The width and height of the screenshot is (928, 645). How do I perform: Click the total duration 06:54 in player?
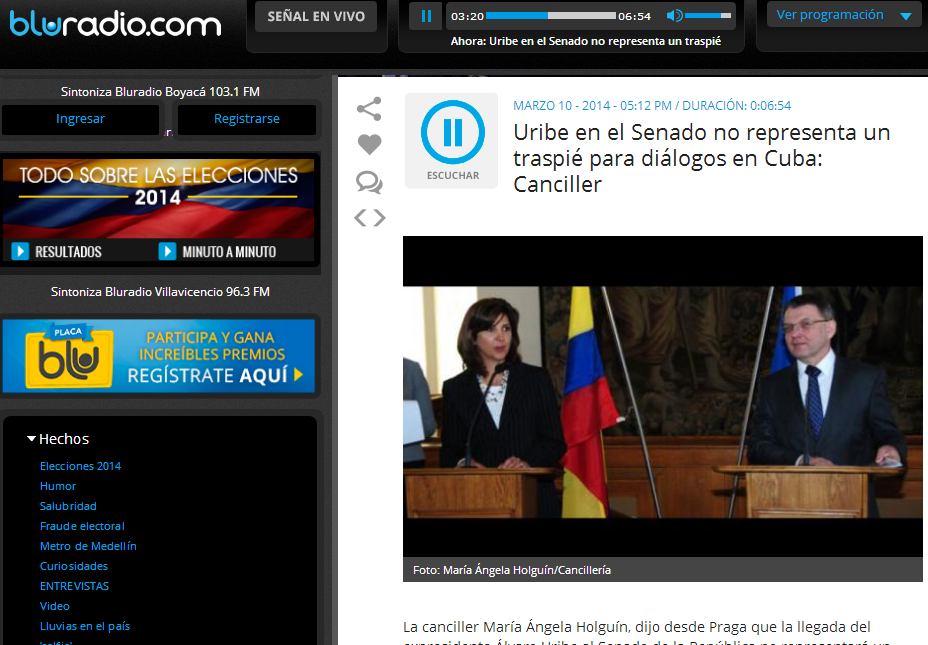click(x=634, y=17)
